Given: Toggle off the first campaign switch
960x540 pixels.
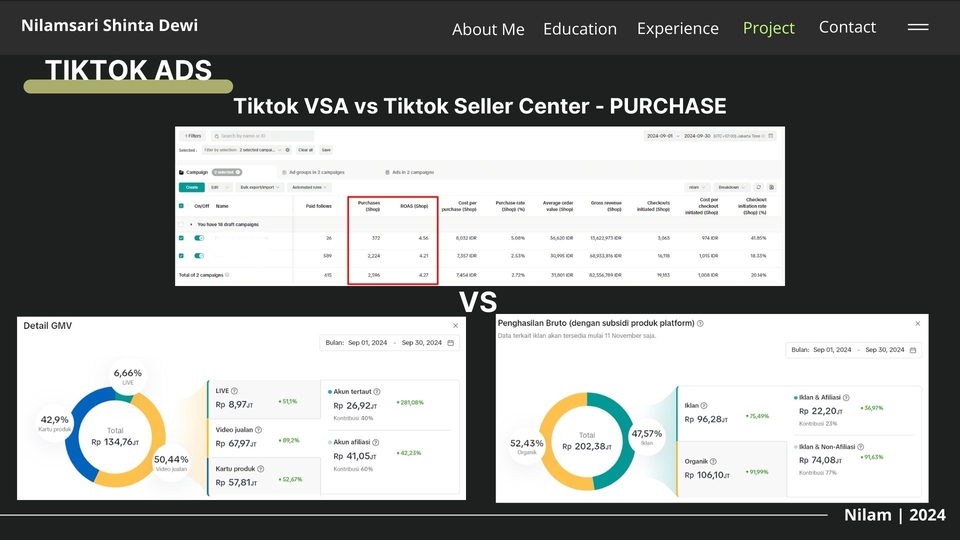Looking at the screenshot, I should 199,238.
